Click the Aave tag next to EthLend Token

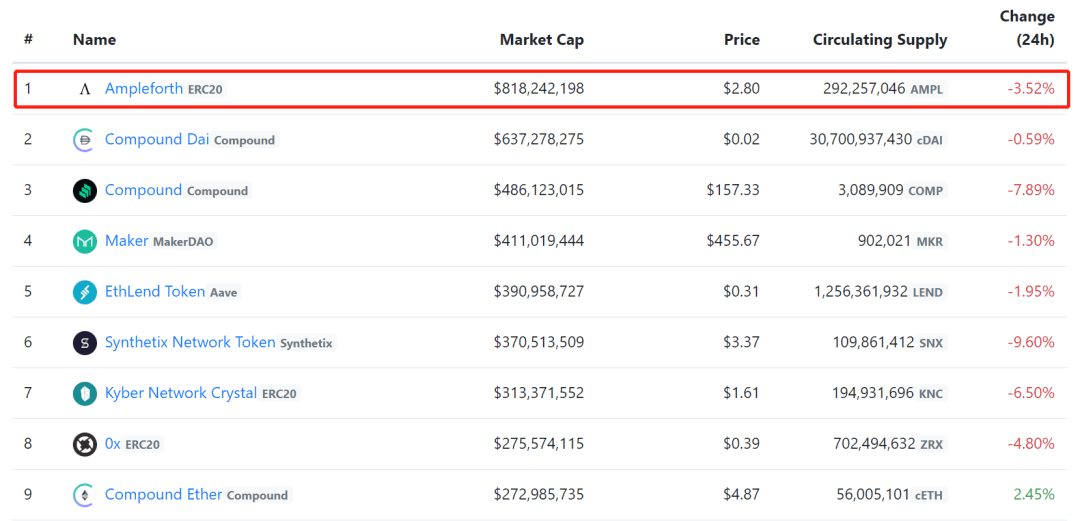coord(224,293)
